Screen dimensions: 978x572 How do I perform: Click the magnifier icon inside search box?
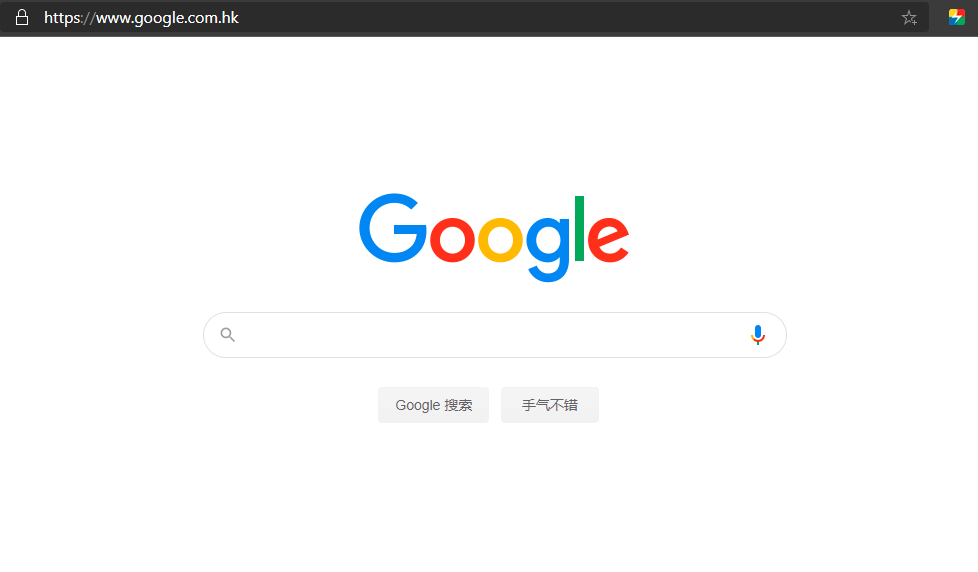tap(228, 335)
